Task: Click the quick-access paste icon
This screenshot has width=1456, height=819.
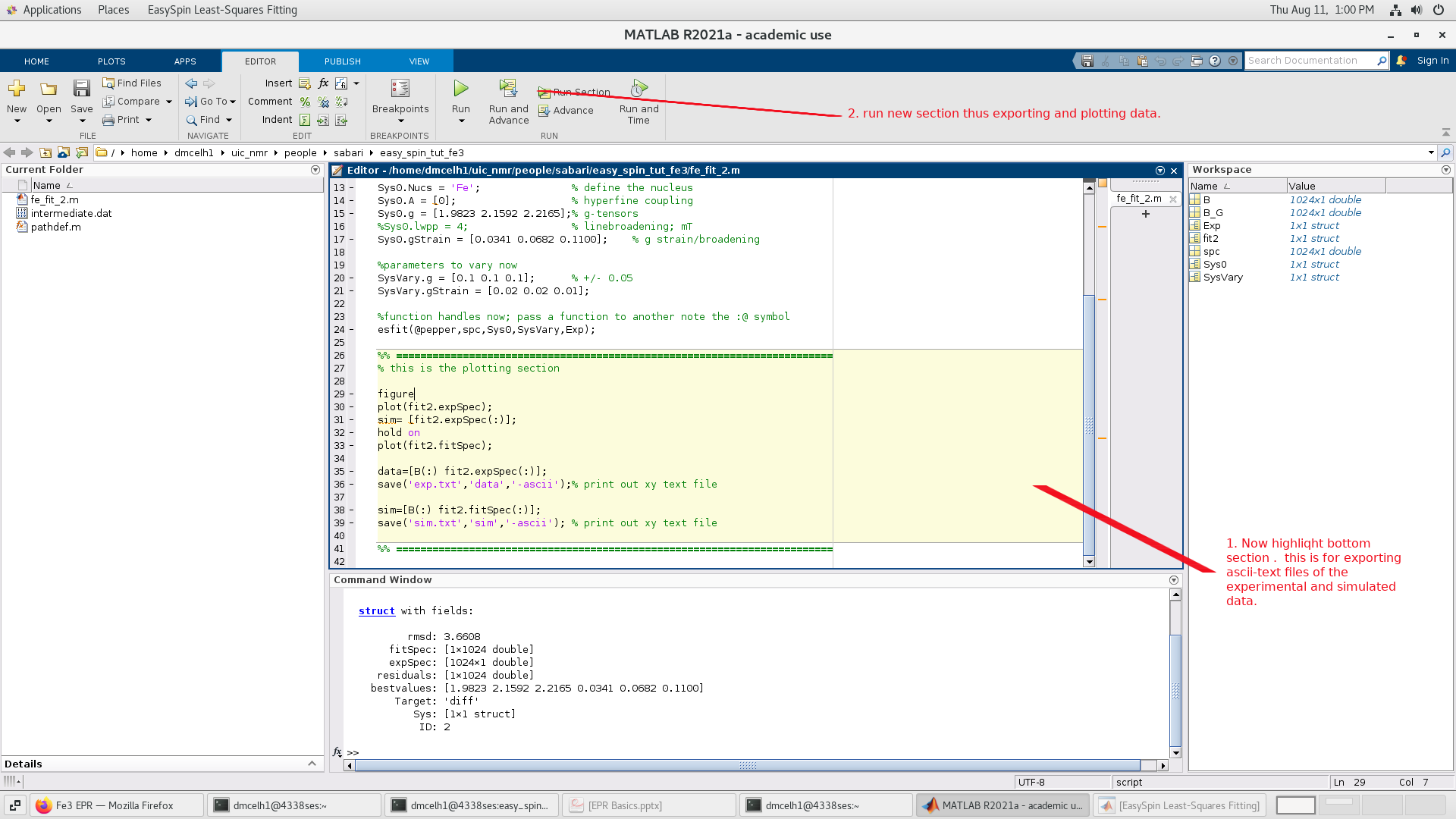Action: coord(1142,61)
